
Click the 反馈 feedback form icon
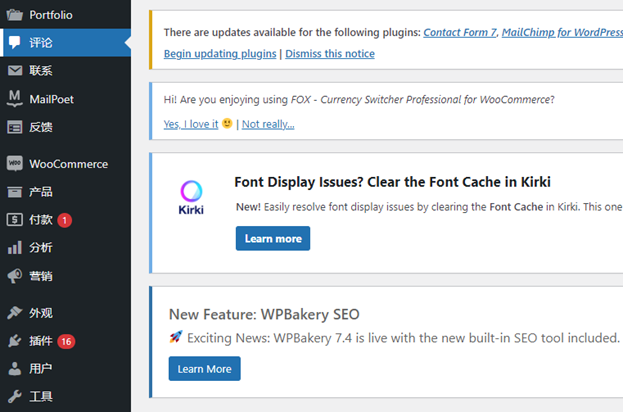(x=15, y=127)
